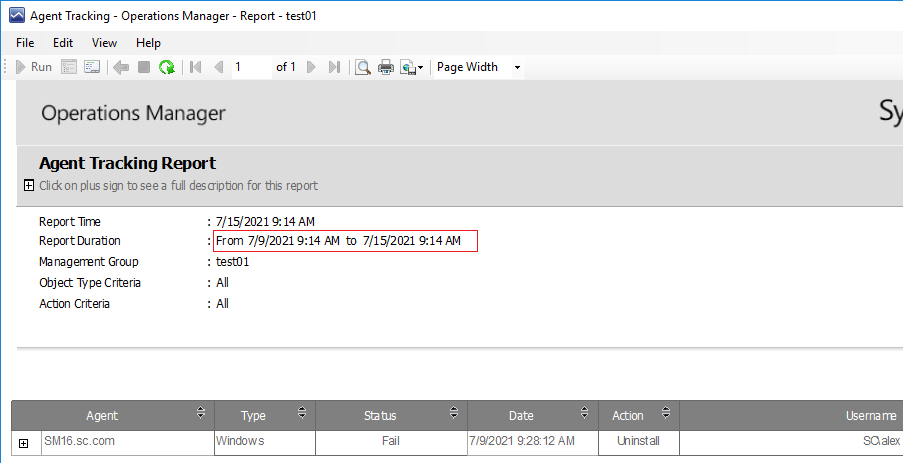The width and height of the screenshot is (903, 463).
Task: Go to previous page arrow
Action: pyautogui.click(x=219, y=67)
